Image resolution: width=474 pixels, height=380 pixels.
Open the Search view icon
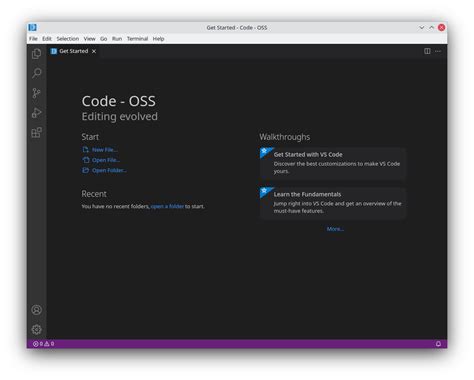36,73
